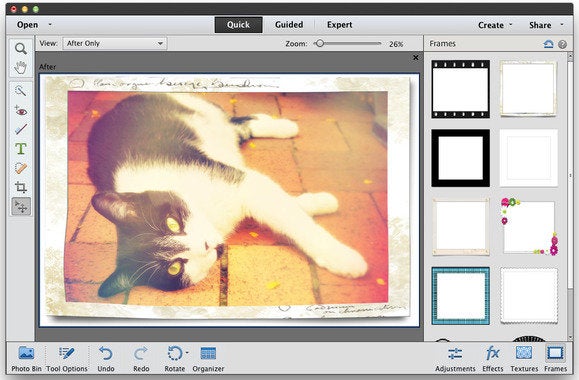This screenshot has height=380, width=579.
Task: Redo the last undone action
Action: tap(141, 359)
